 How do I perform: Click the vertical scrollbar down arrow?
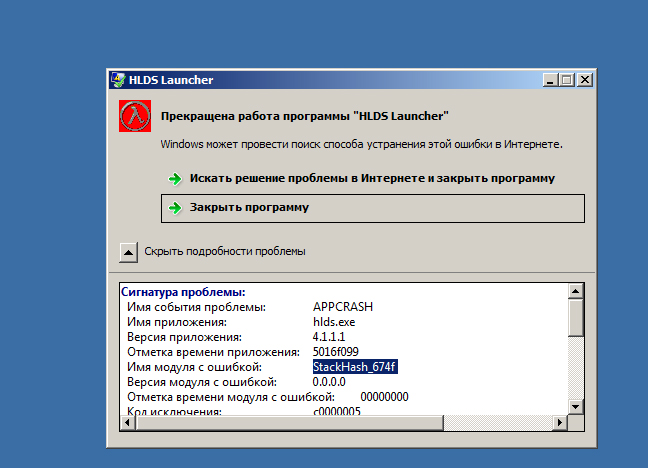[575, 407]
